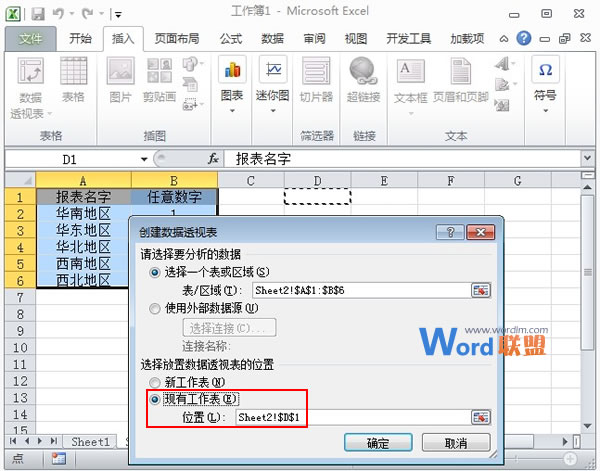This screenshot has height=471, width=600.
Task: Click the 取消 cancel button
Action: (454, 443)
